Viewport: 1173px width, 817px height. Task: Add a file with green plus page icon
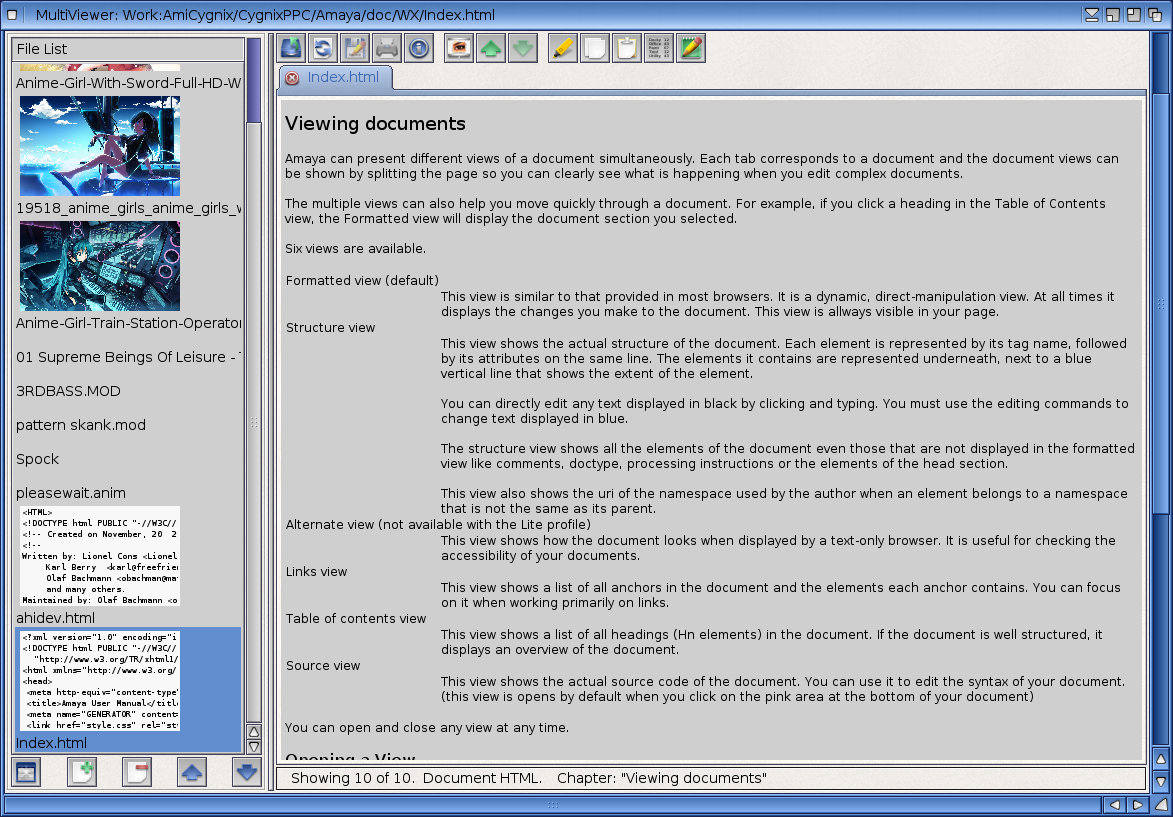click(82, 771)
